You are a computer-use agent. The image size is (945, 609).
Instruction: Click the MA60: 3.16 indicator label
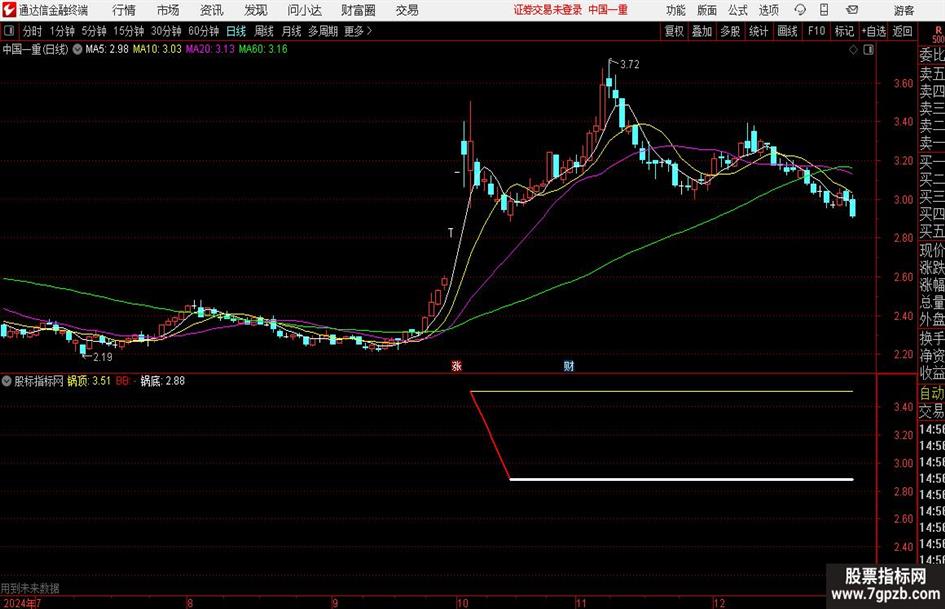(263, 49)
